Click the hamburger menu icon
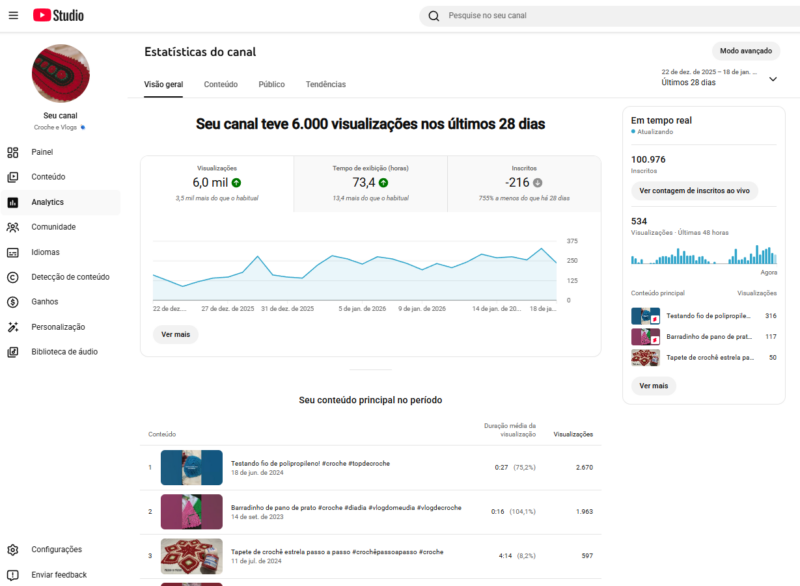Image resolution: width=800 pixels, height=586 pixels. click(x=13, y=14)
